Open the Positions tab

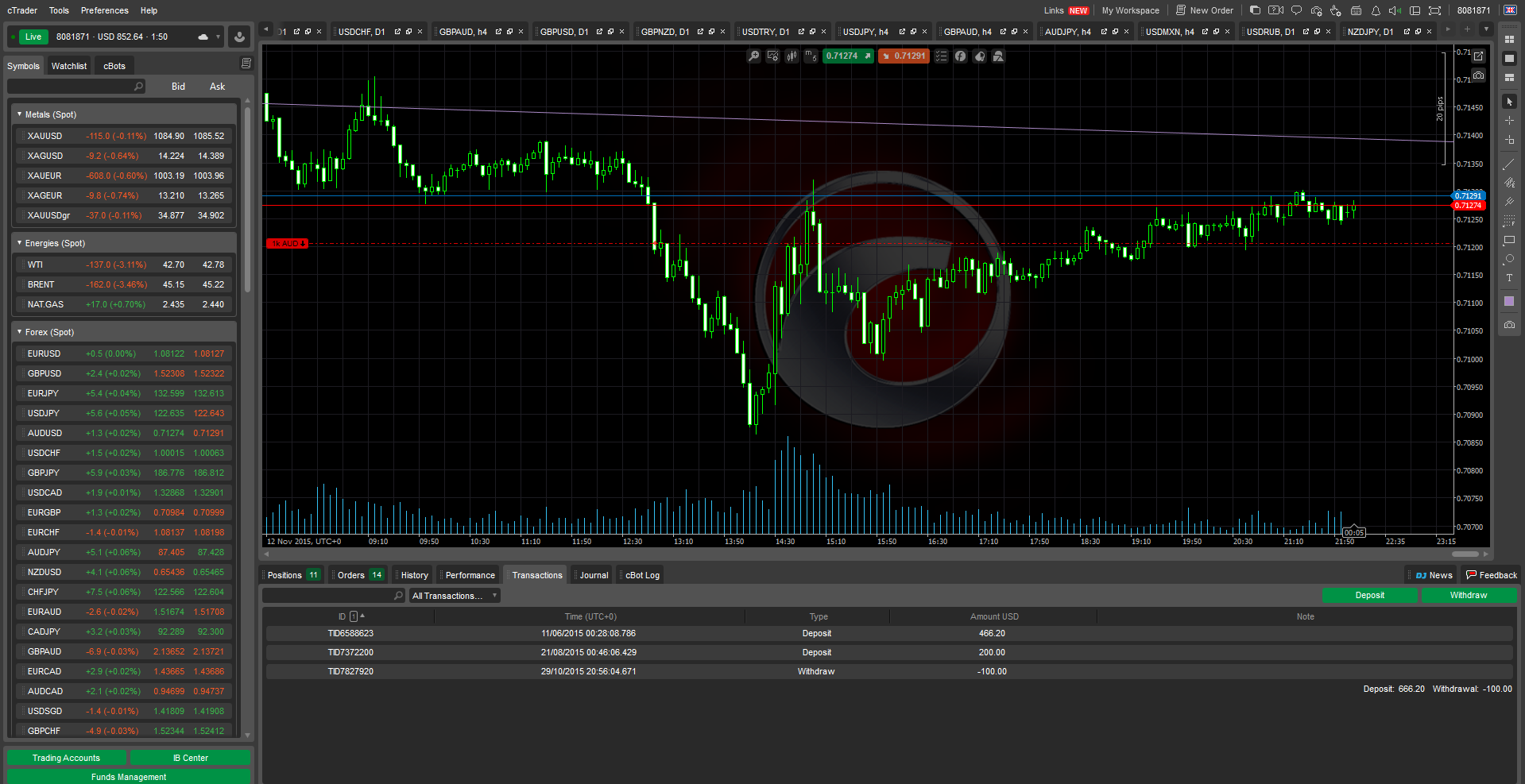[x=291, y=575]
